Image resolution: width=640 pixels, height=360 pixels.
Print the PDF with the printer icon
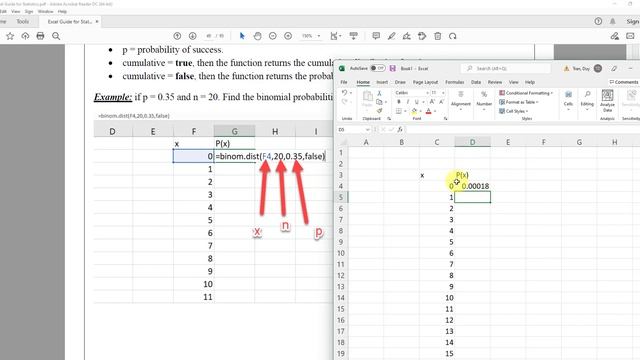pyautogui.click(x=40, y=36)
